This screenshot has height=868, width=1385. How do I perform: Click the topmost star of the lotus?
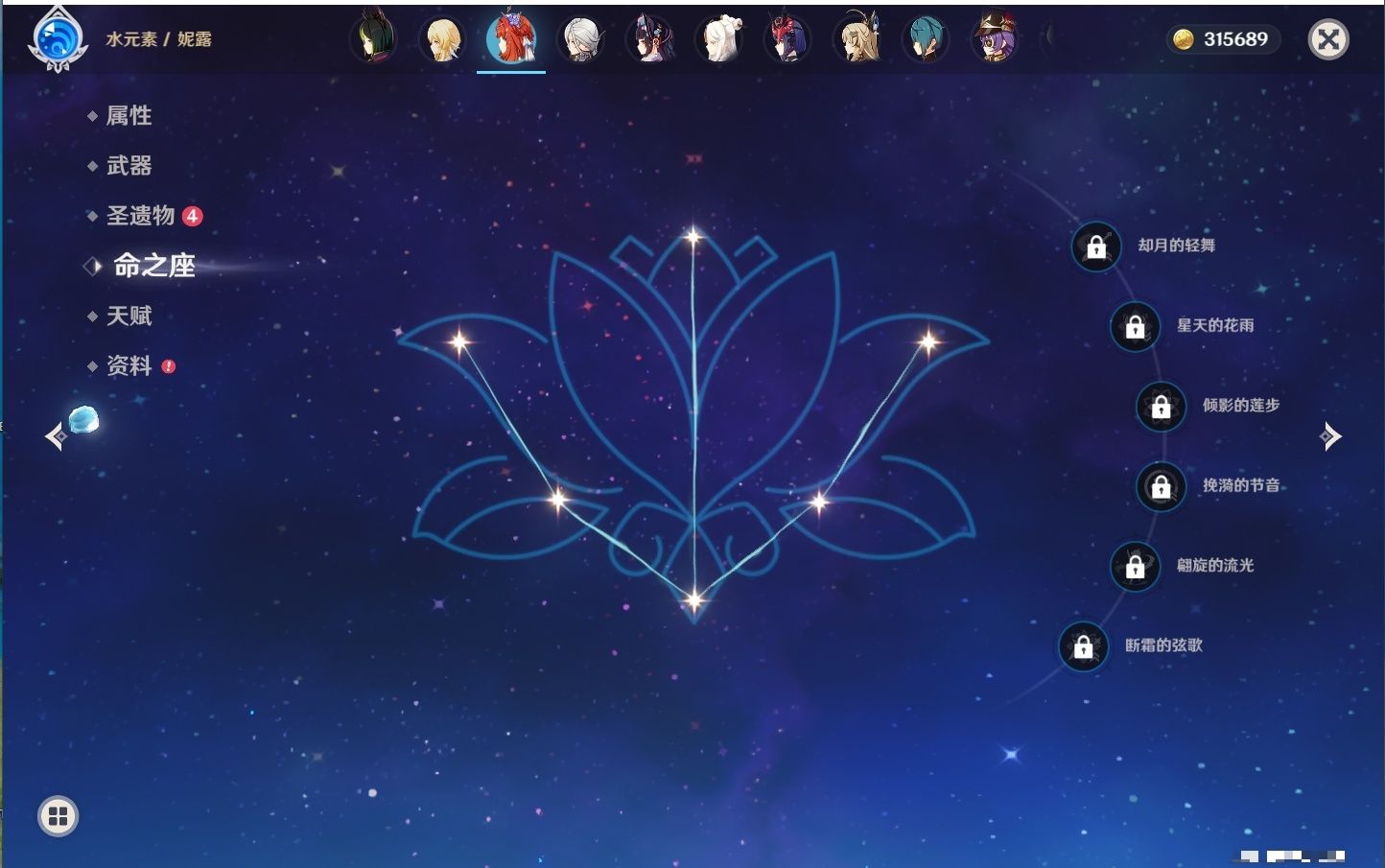tap(693, 236)
